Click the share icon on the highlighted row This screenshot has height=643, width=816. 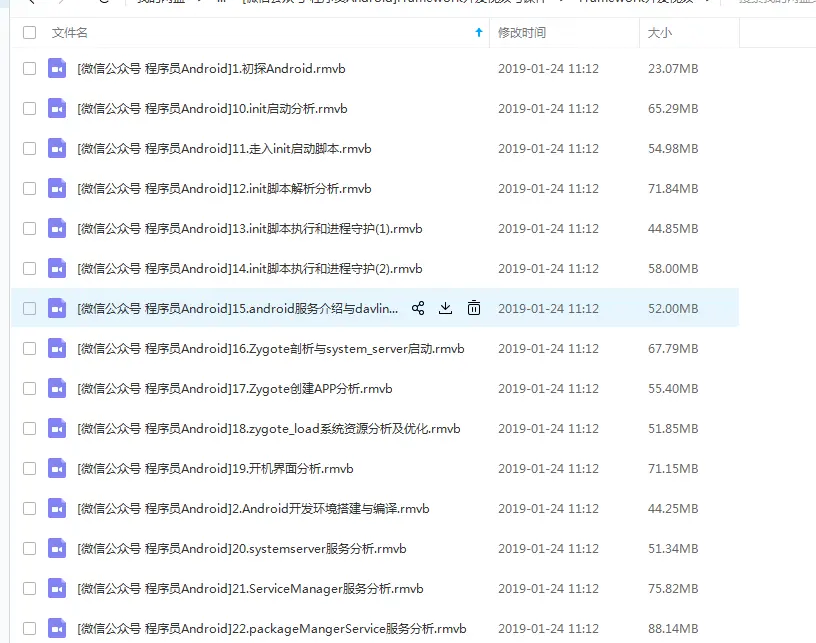click(418, 308)
